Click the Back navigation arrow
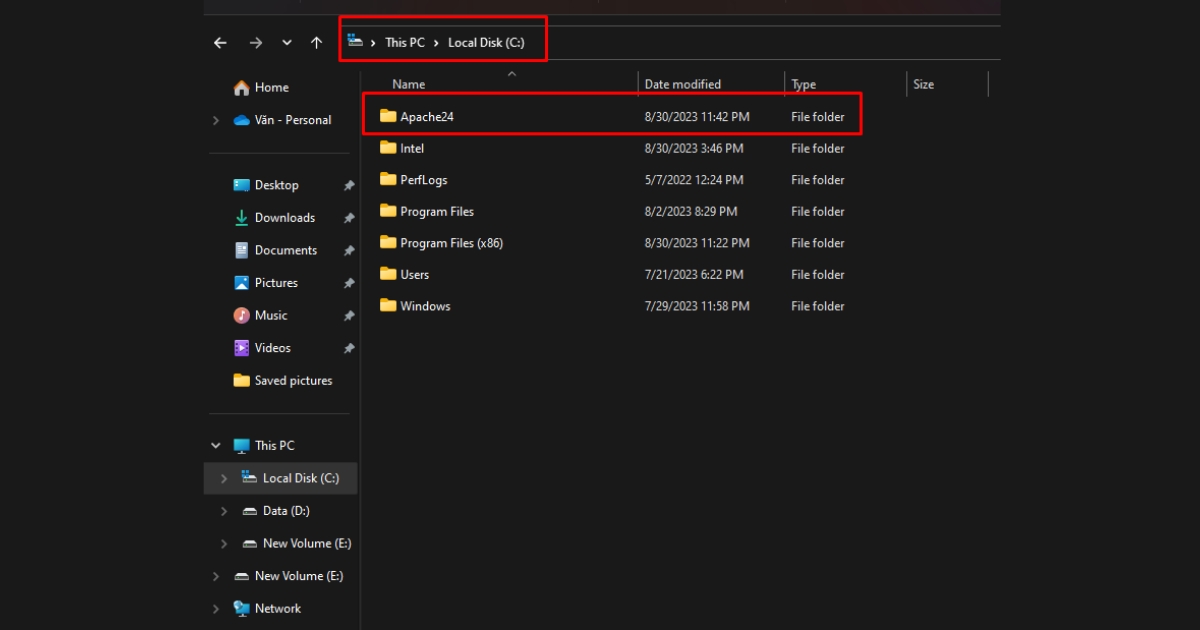 (220, 43)
